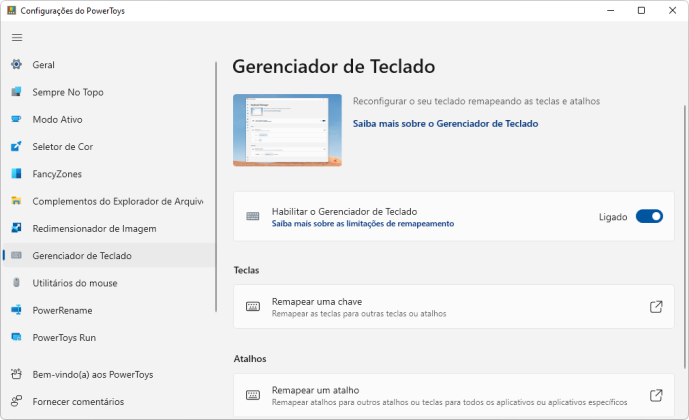The image size is (689, 420).
Task: Click the Bem-vindo(a) aos PowerToys icon
Action: tap(16, 374)
